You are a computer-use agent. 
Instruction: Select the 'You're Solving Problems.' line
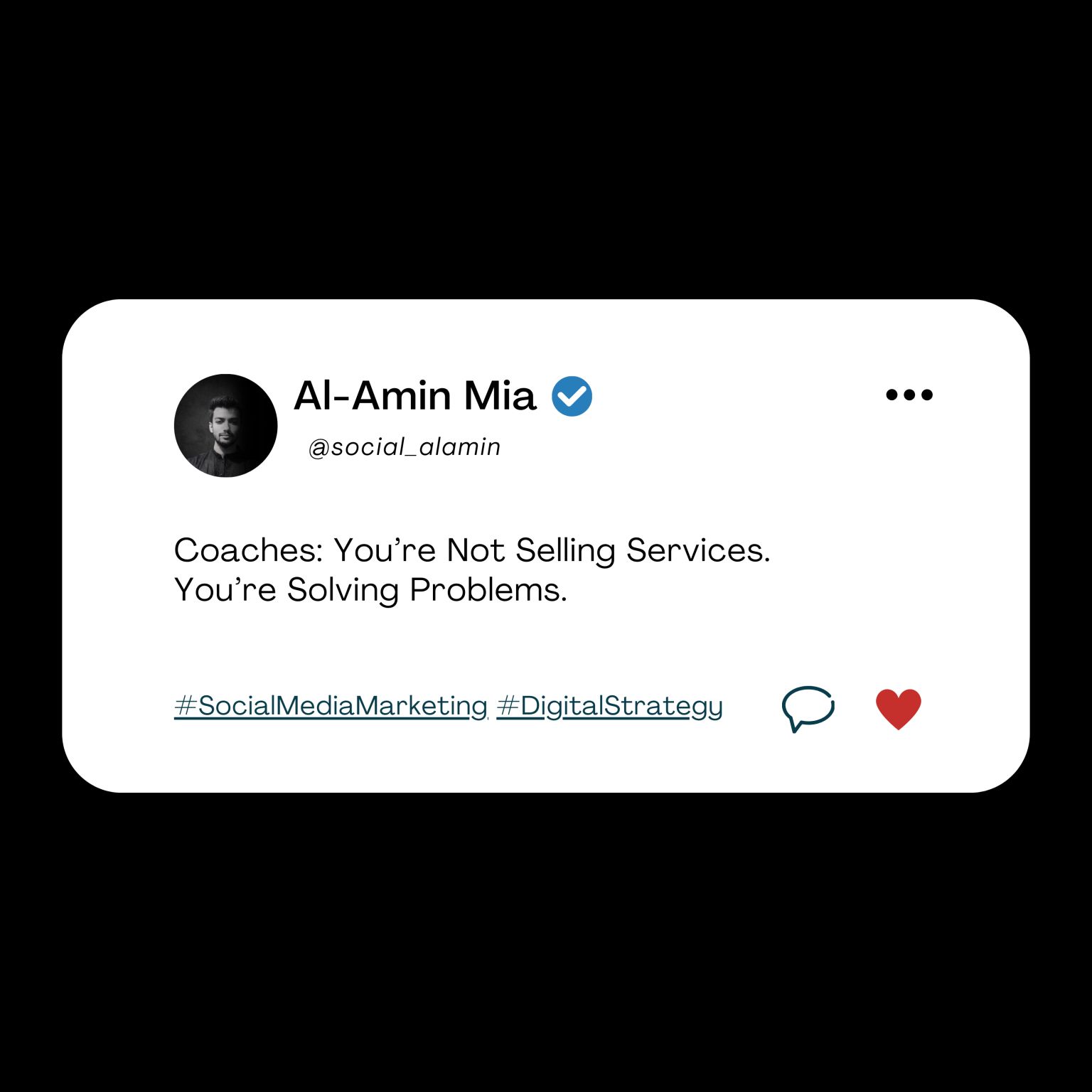pos(370,590)
